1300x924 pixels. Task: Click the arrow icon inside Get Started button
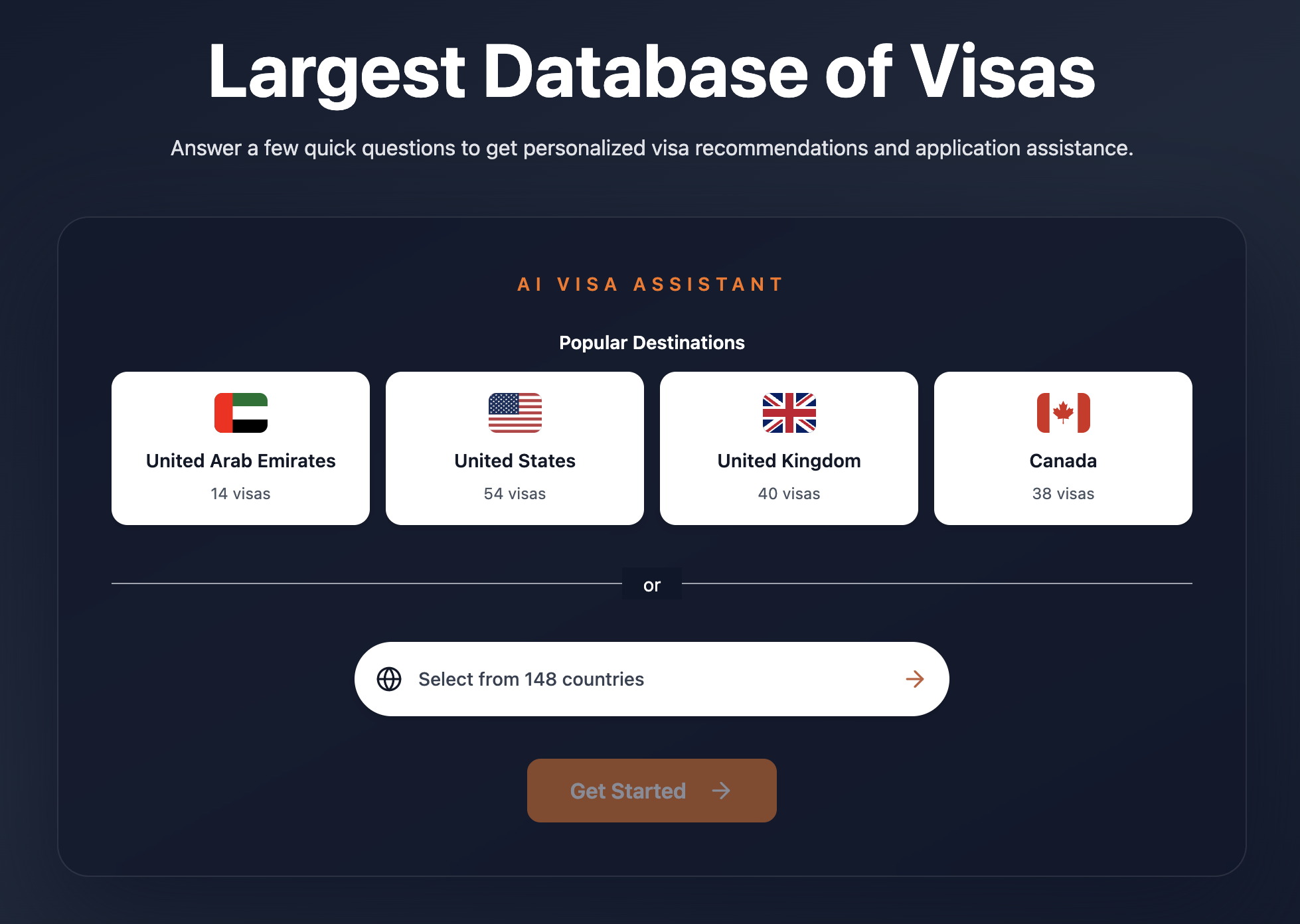click(x=721, y=791)
